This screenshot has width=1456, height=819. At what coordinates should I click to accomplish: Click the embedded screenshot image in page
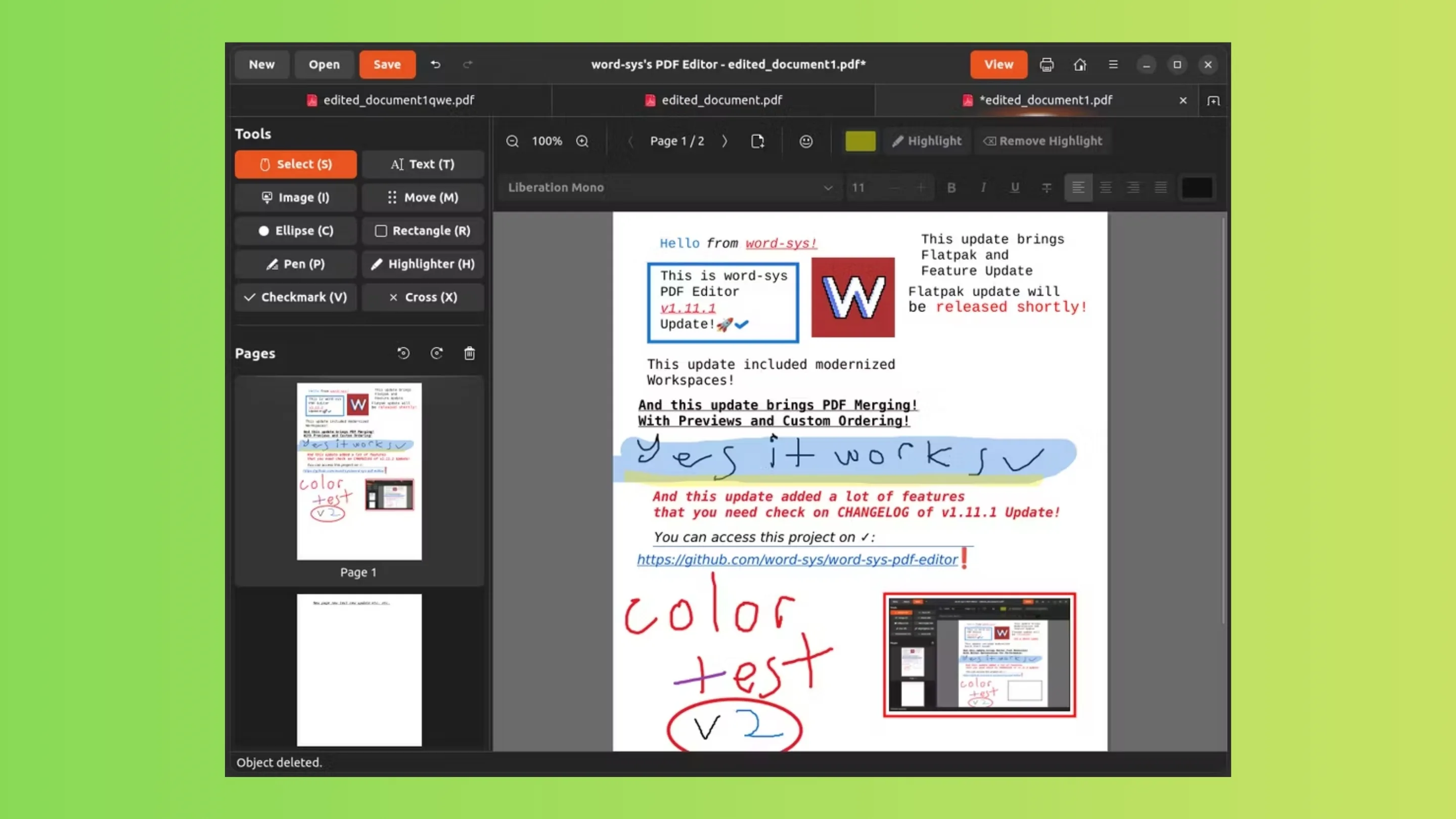[980, 655]
